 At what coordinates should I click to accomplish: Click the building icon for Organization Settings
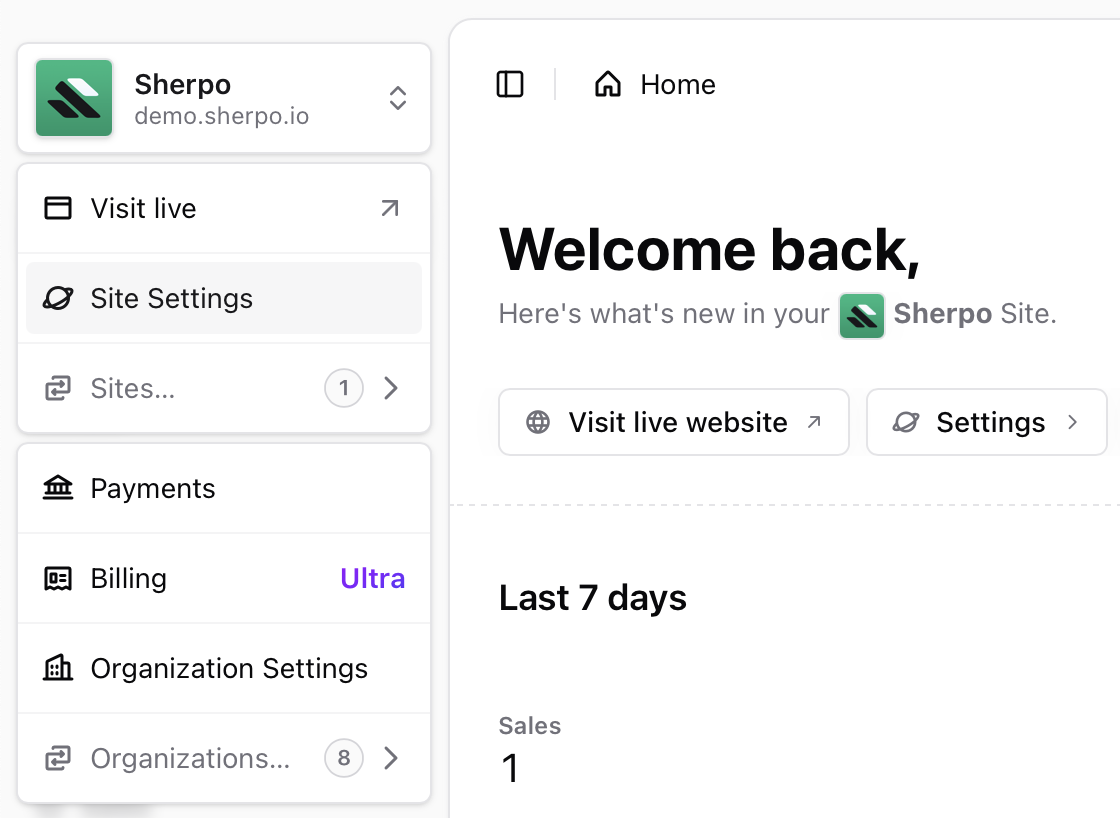click(58, 668)
